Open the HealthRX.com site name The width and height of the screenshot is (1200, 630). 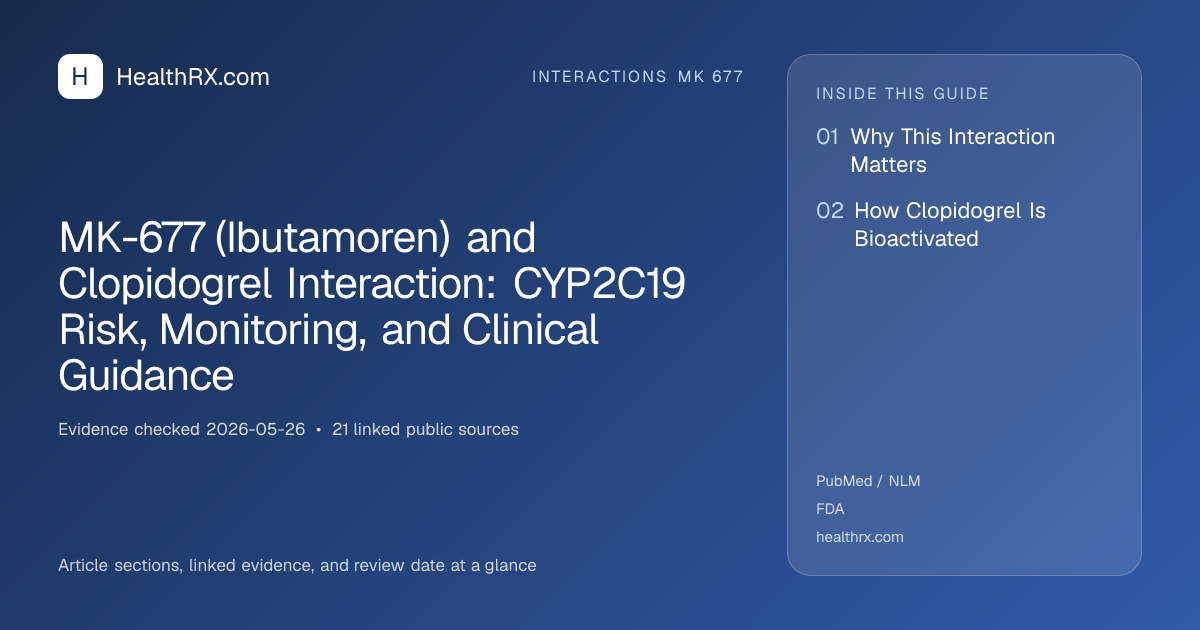click(x=193, y=77)
